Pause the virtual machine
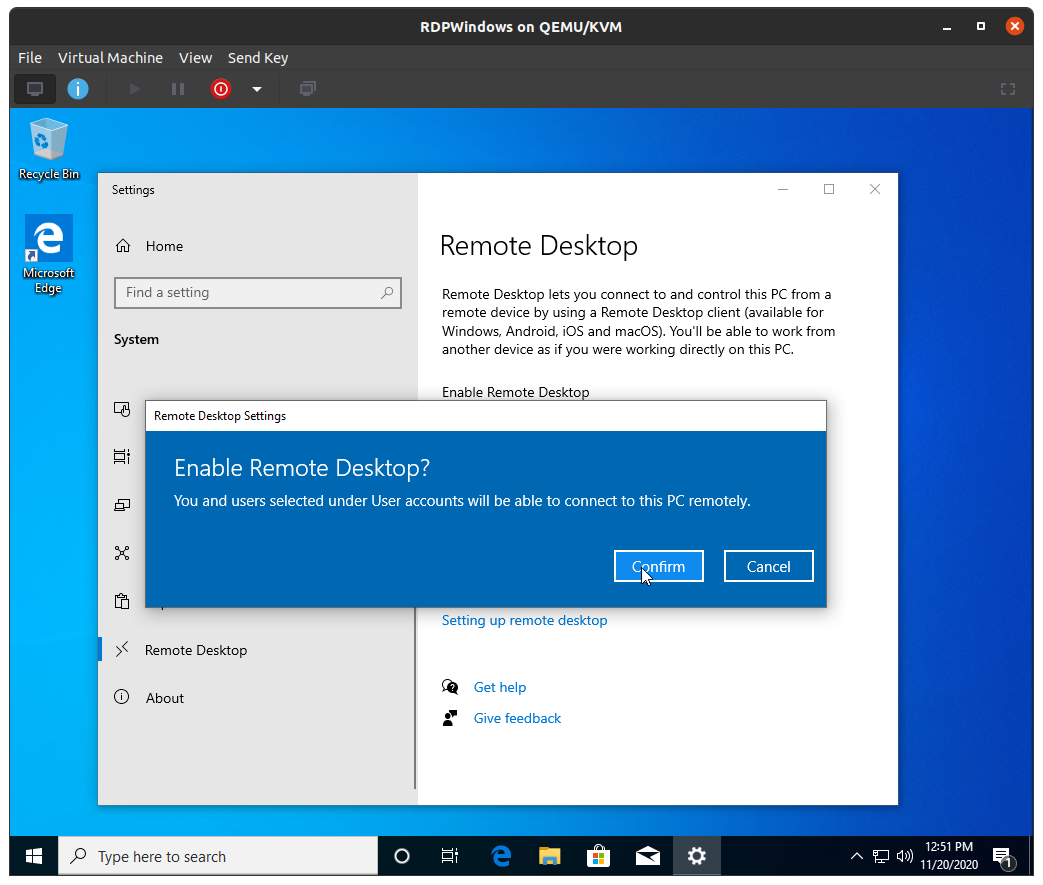The width and height of the screenshot is (1043, 885). 178,89
